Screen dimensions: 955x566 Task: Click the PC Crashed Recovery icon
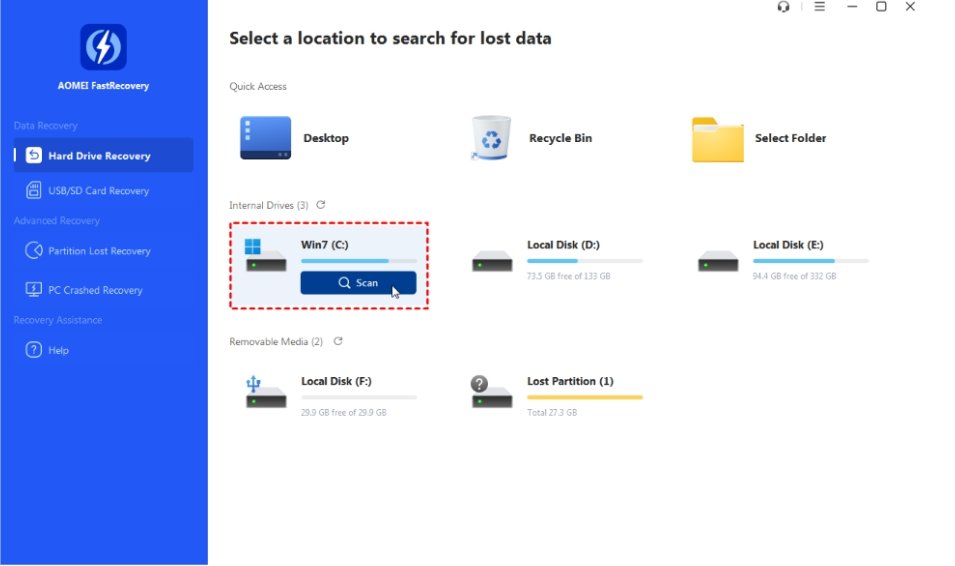tap(33, 290)
